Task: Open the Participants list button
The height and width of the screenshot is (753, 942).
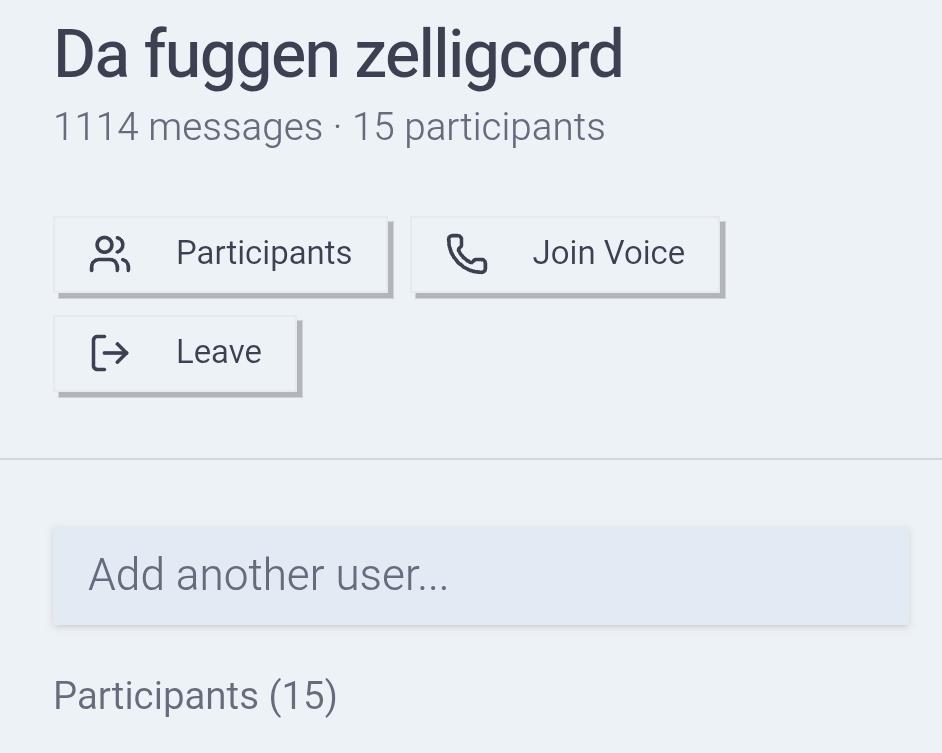Action: point(221,255)
